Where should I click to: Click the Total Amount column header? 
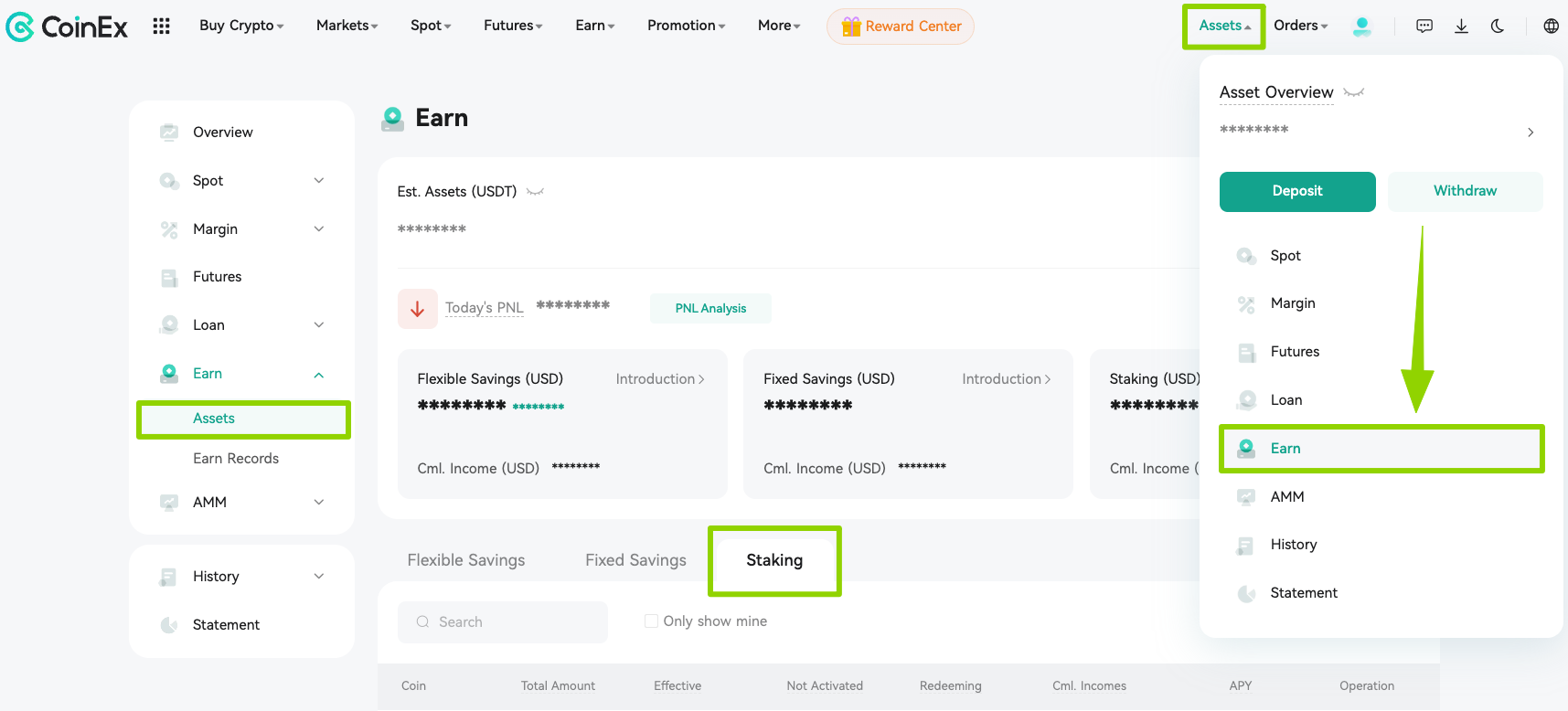tap(558, 686)
